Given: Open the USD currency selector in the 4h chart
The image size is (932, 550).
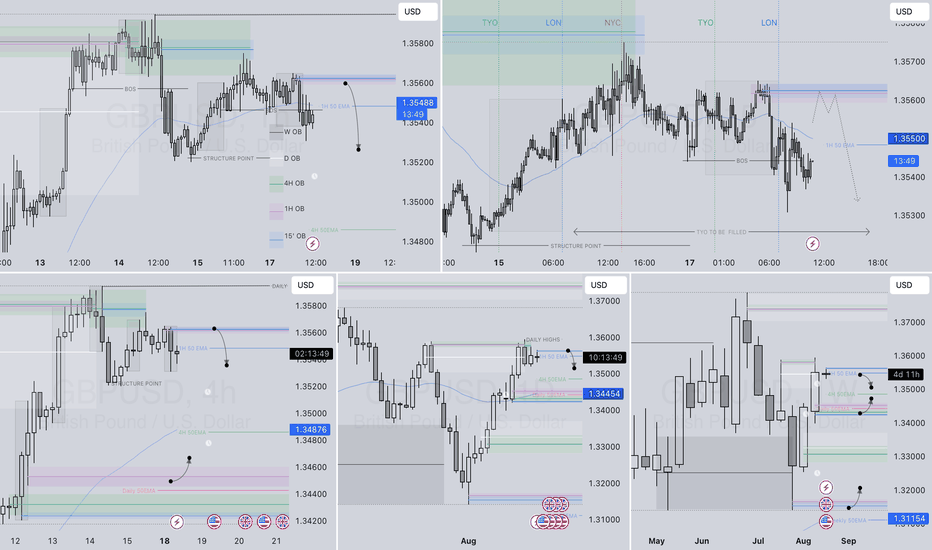Looking at the screenshot, I should 312,285.
